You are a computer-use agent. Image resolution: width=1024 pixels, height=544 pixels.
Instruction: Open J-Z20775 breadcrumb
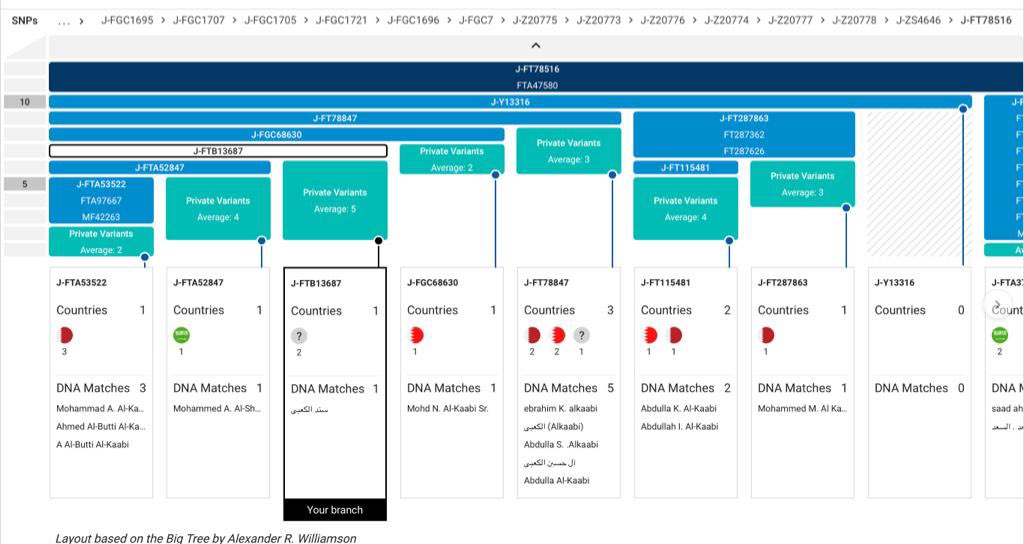(x=535, y=20)
